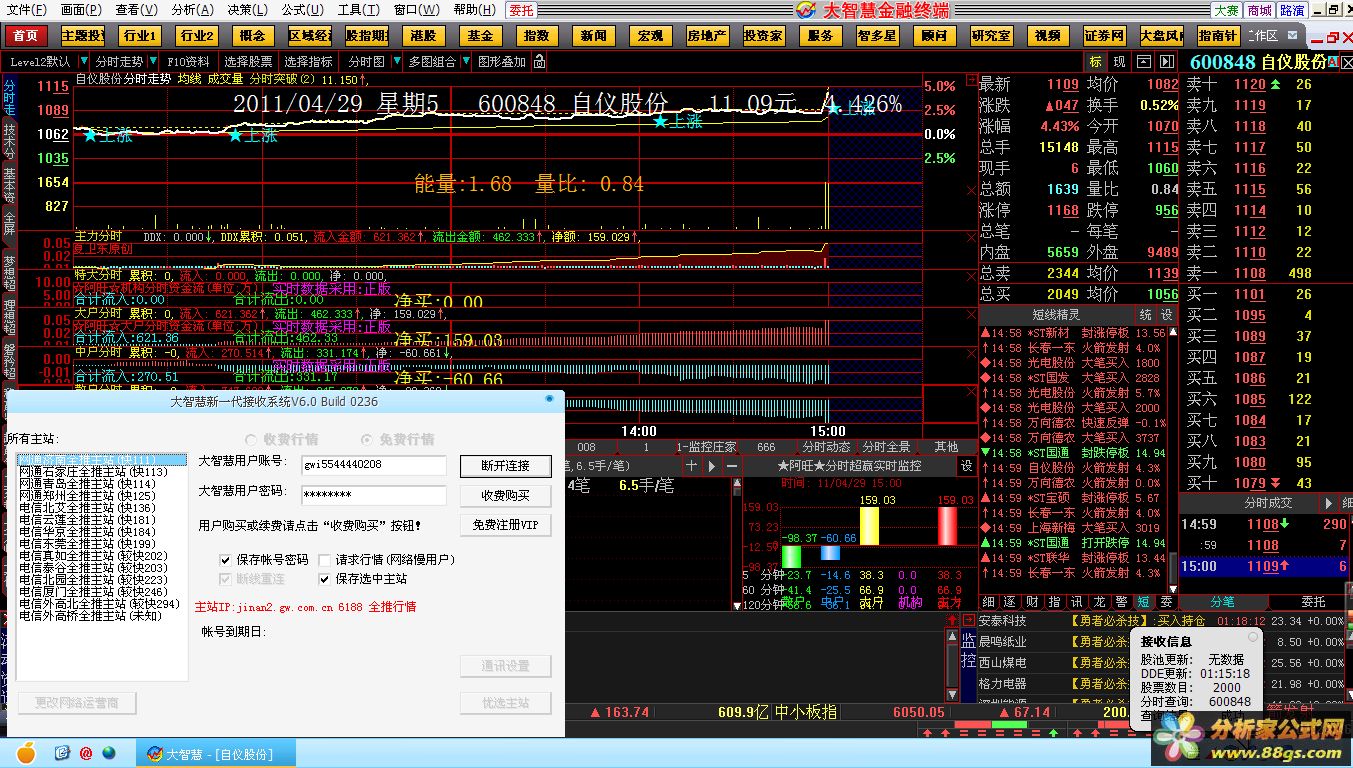Screen dimensions: 1353x768
Task: Click the plus icon above the monitor panel
Action: 691,466
